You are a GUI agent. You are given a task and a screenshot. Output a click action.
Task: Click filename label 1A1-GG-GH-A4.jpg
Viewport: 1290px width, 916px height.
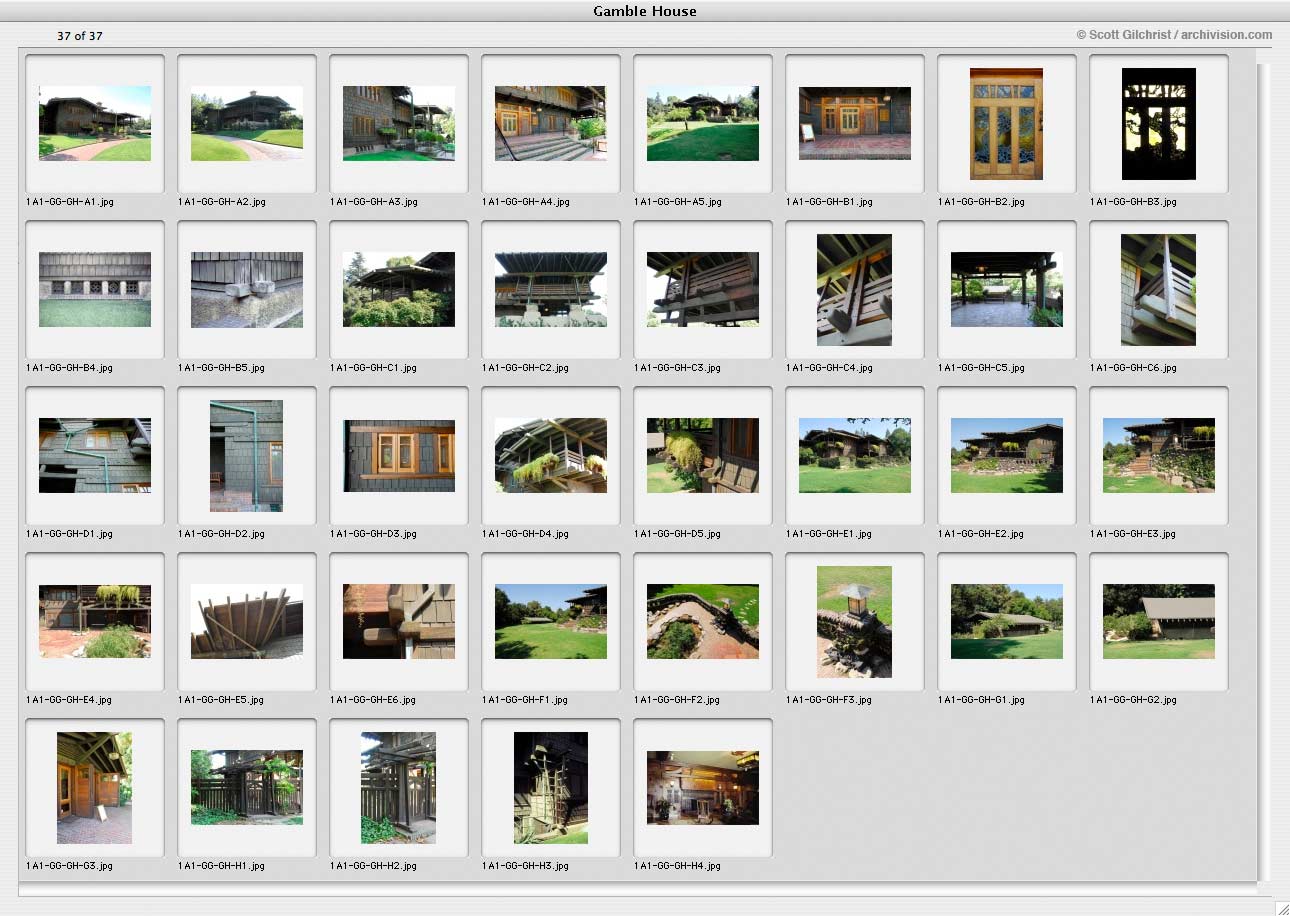tap(526, 202)
